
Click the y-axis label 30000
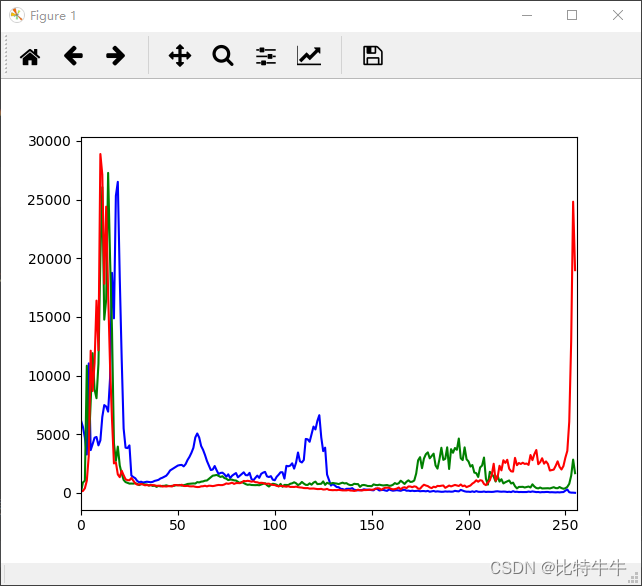tap(49, 141)
